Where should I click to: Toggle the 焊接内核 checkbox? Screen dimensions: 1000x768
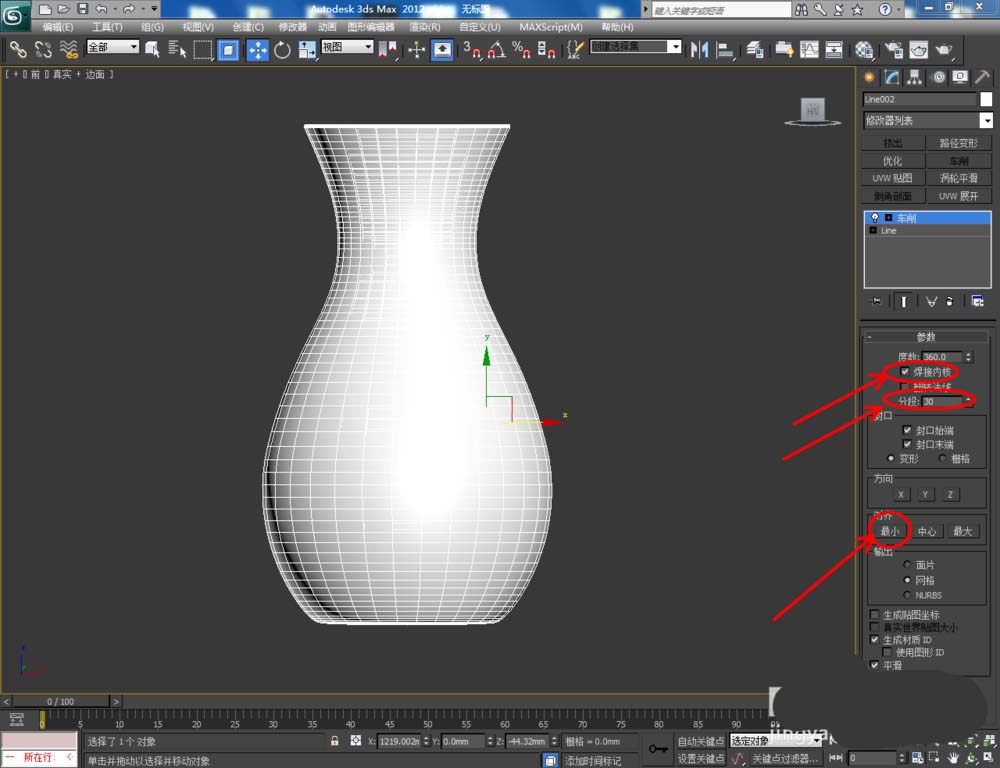click(x=905, y=371)
